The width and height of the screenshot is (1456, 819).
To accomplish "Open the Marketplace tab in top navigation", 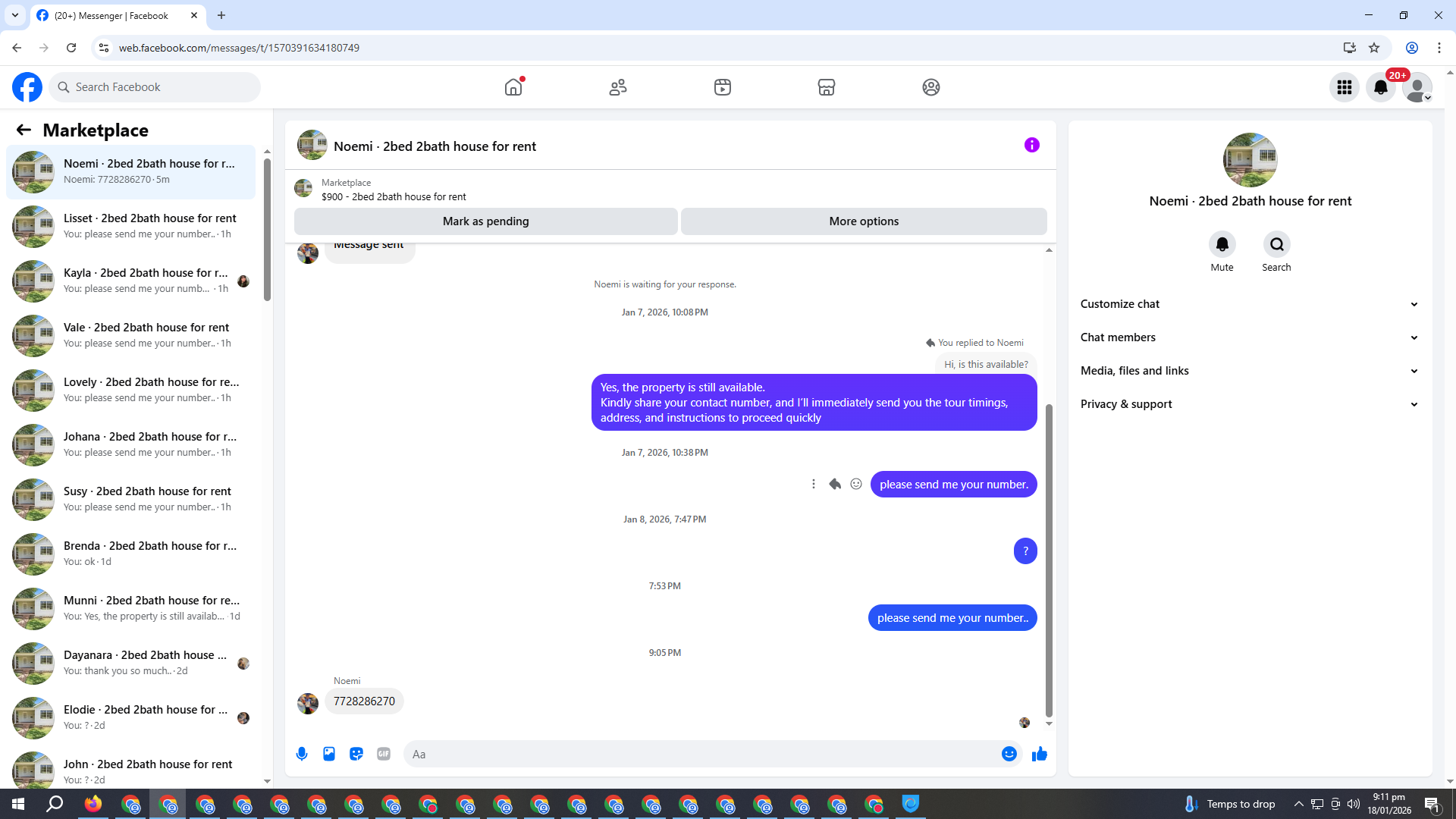I will [x=827, y=87].
